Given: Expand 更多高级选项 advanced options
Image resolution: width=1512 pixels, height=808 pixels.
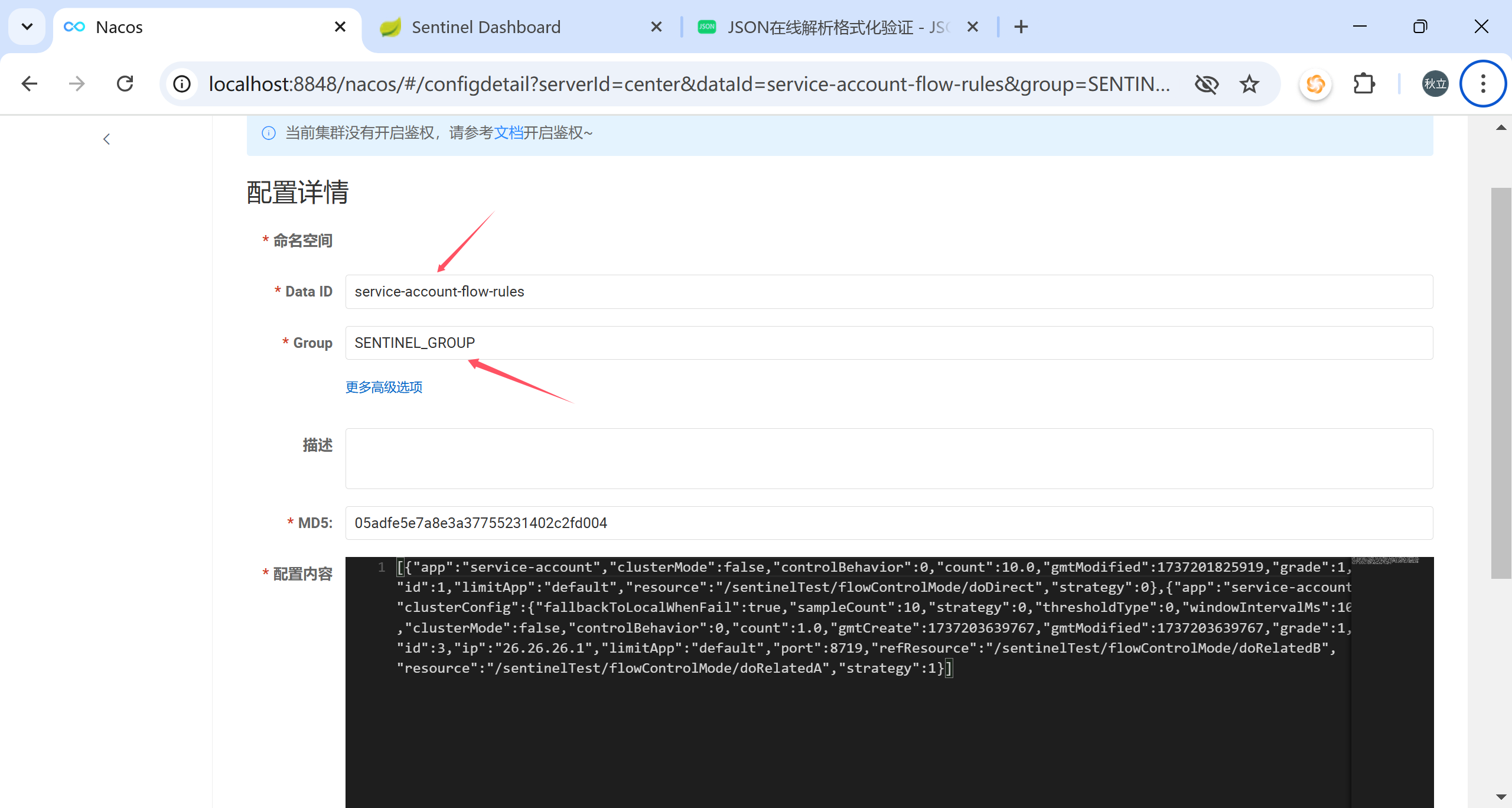Looking at the screenshot, I should point(384,387).
